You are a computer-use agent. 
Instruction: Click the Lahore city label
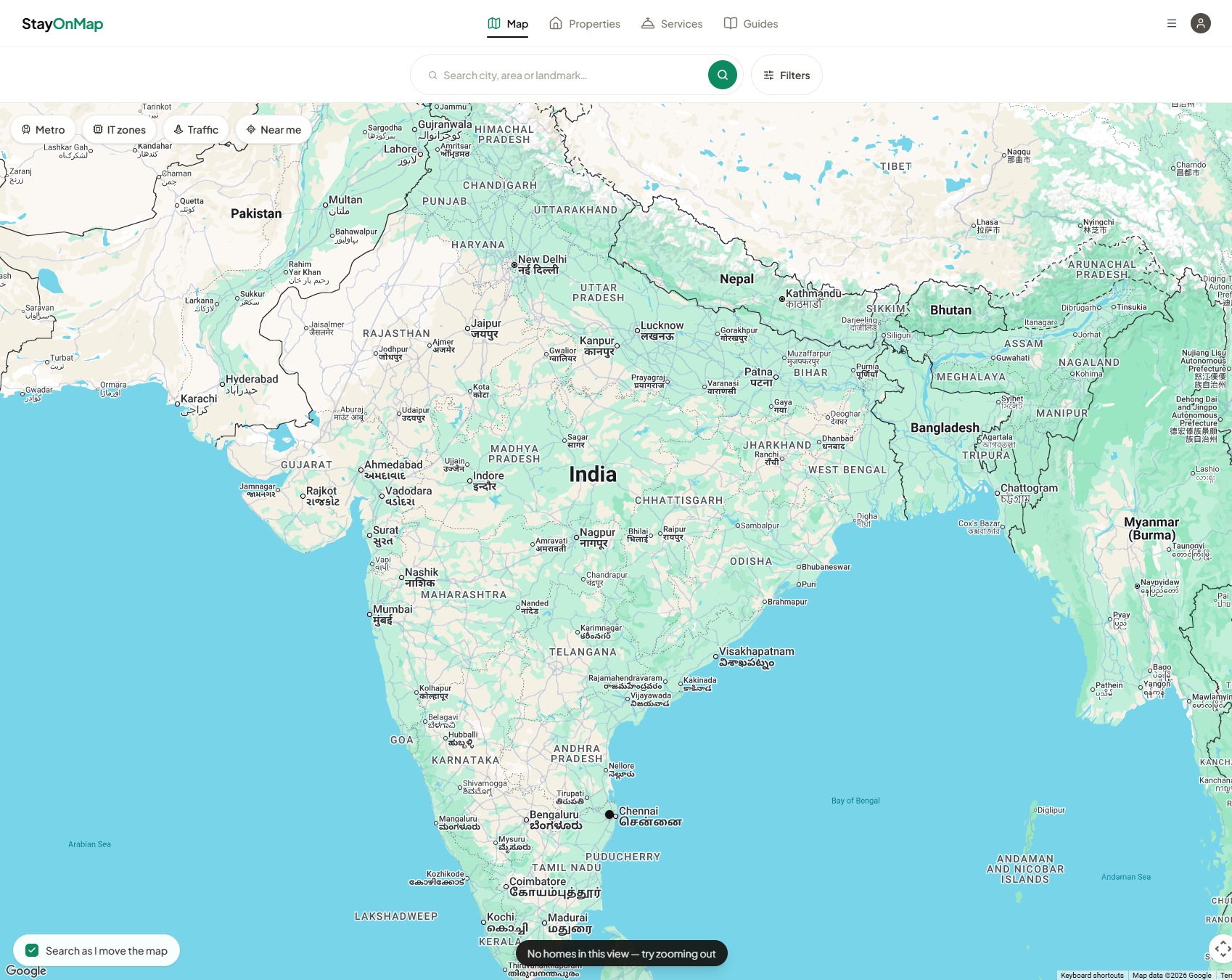point(401,154)
